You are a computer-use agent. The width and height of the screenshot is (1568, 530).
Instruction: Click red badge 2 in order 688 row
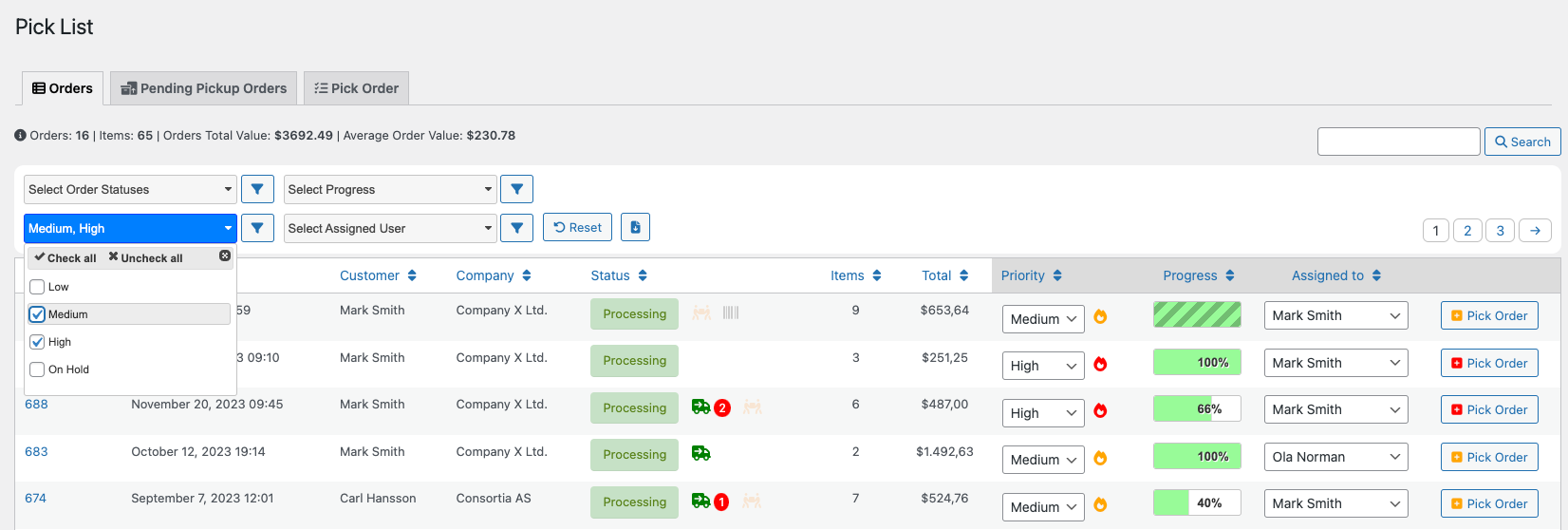tap(721, 408)
